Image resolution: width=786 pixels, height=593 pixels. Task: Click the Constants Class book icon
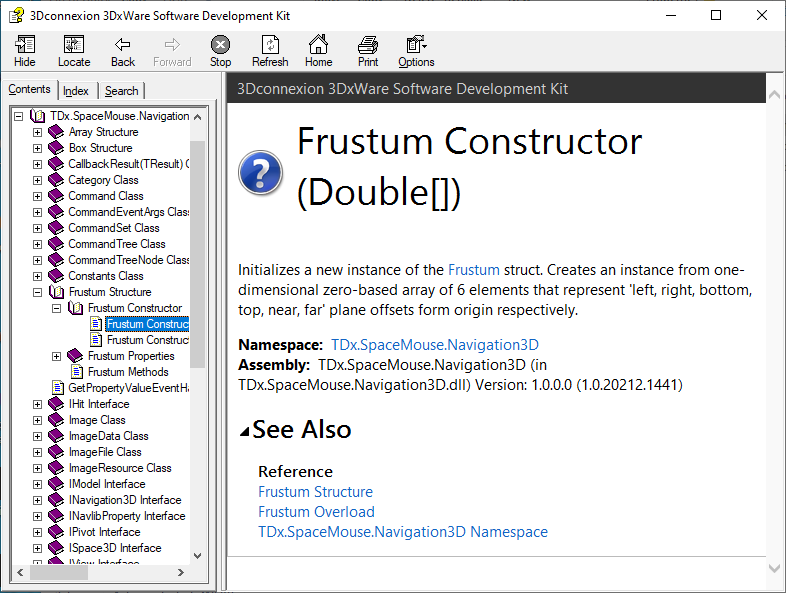(56, 276)
